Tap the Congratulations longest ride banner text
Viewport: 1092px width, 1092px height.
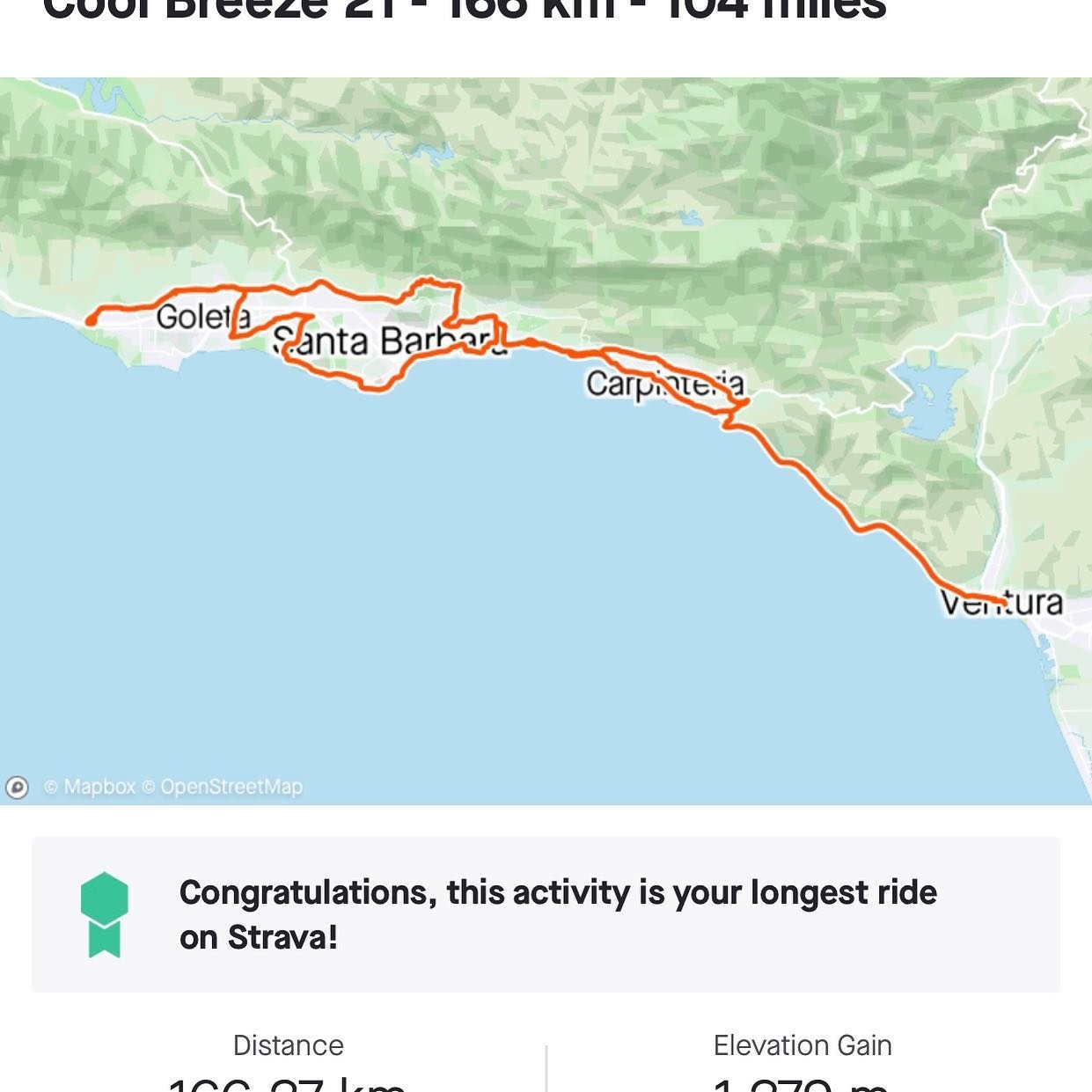coord(558,914)
